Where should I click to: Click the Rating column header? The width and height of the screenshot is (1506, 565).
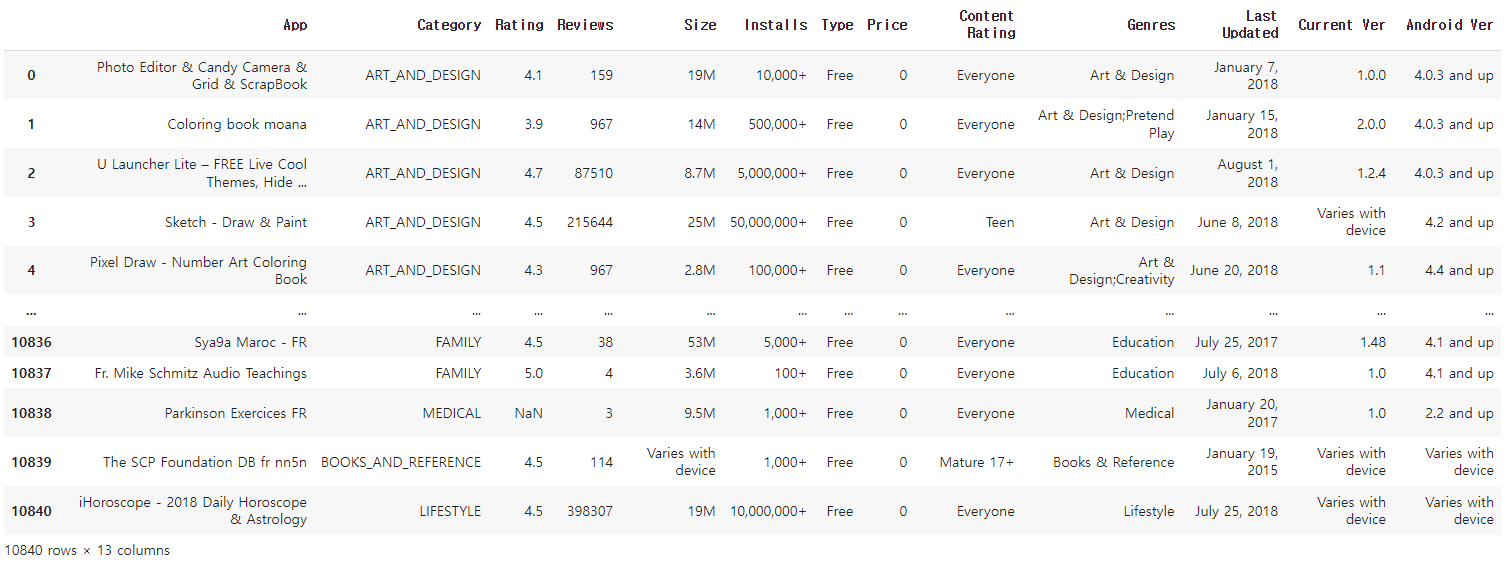click(519, 25)
